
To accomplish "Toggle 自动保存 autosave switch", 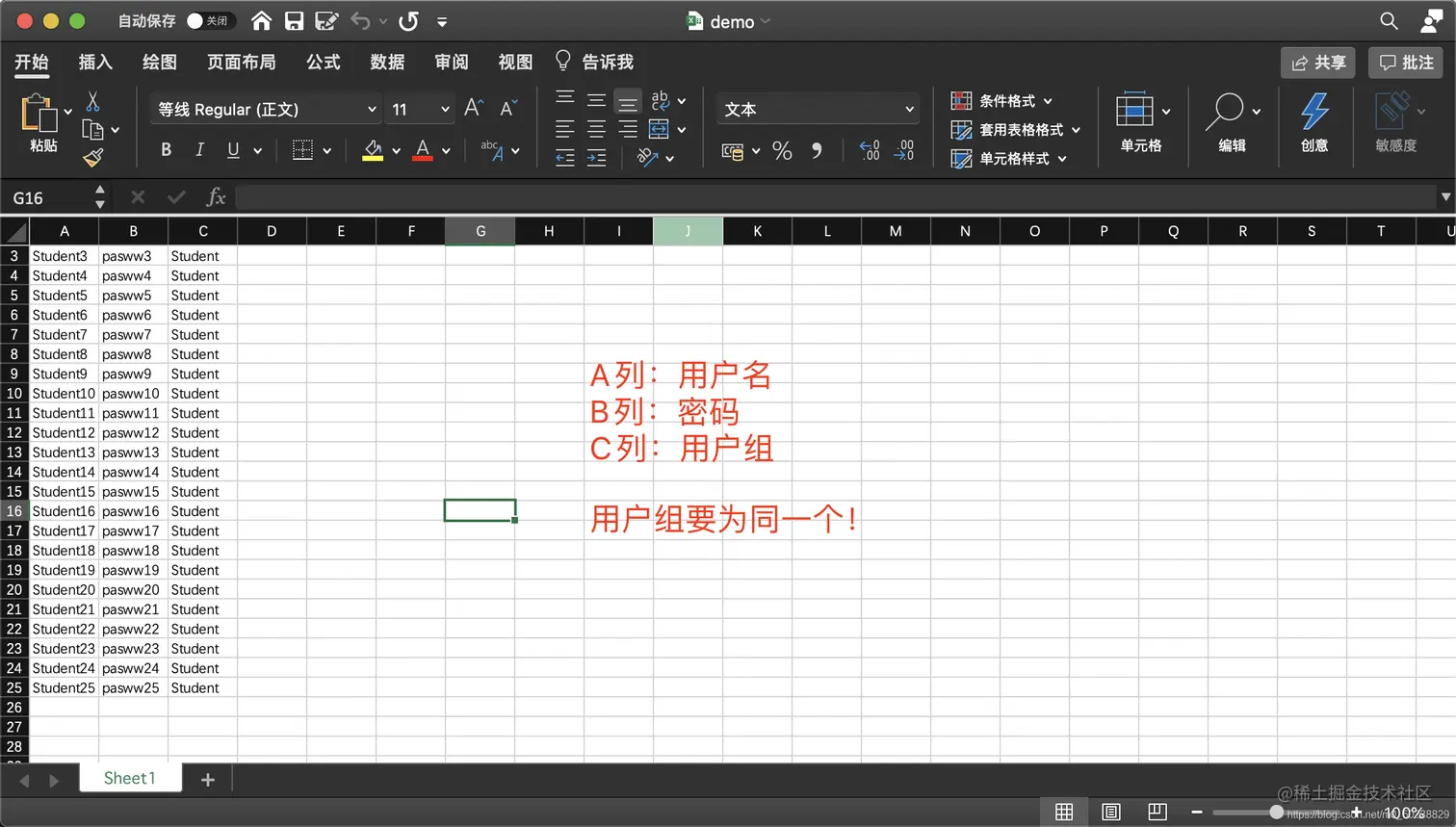I will [214, 20].
